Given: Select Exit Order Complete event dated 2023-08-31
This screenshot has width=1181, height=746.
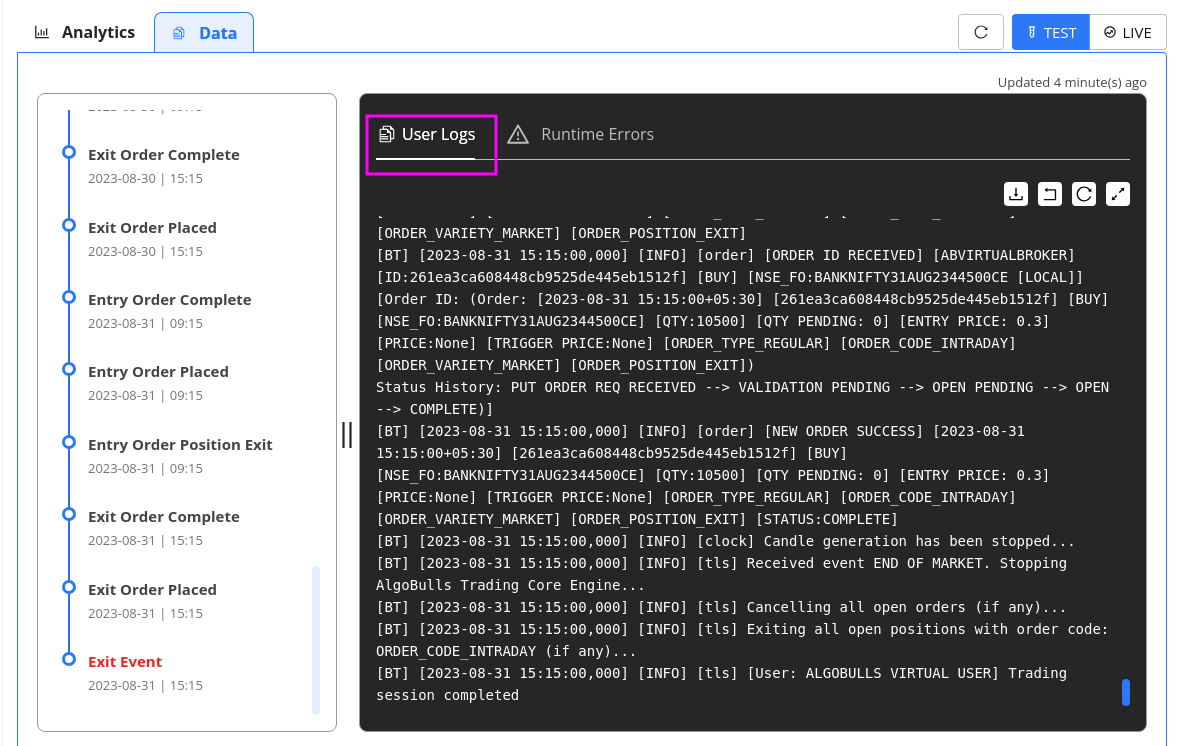Looking at the screenshot, I should (163, 528).
